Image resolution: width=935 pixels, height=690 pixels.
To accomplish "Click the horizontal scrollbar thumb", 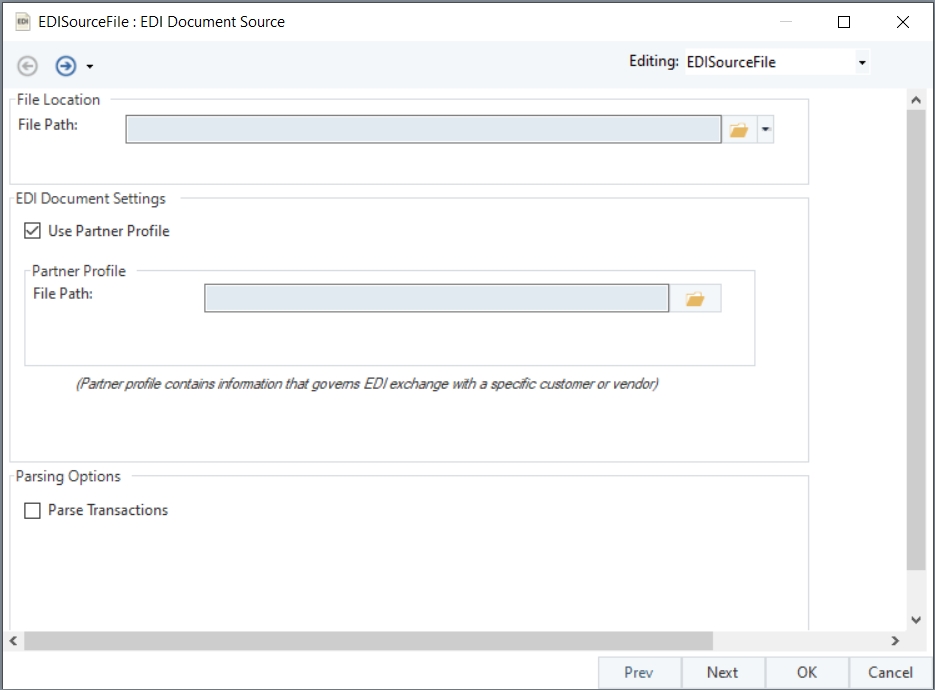I will (368, 641).
